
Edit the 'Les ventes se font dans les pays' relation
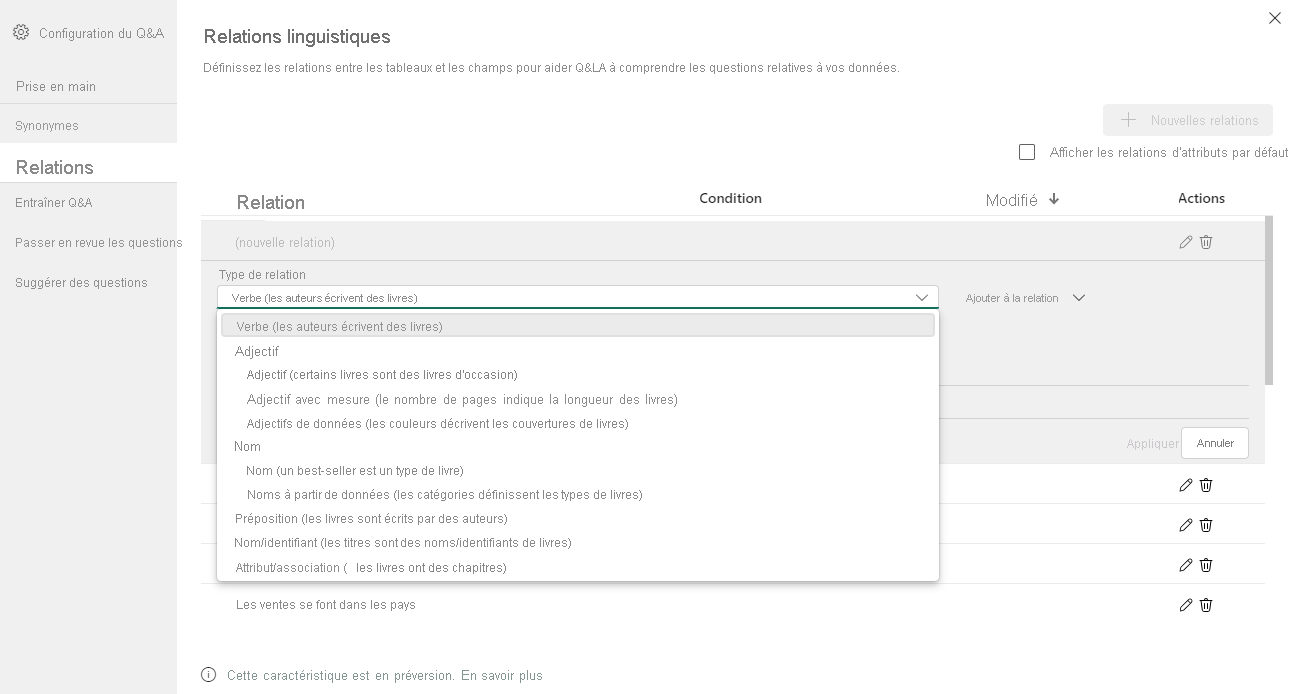pos(1186,605)
